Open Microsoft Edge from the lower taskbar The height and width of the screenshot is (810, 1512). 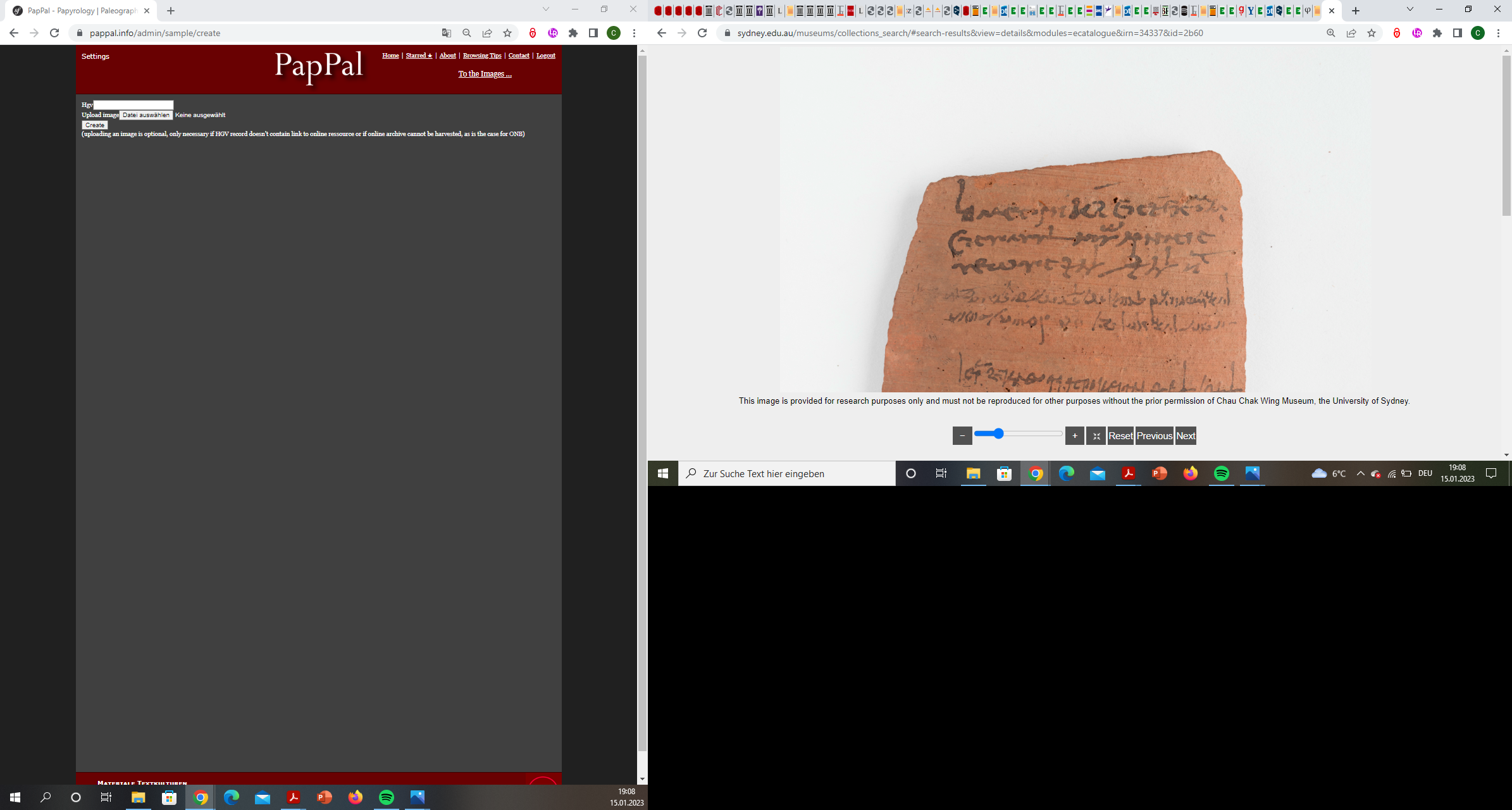tap(232, 797)
